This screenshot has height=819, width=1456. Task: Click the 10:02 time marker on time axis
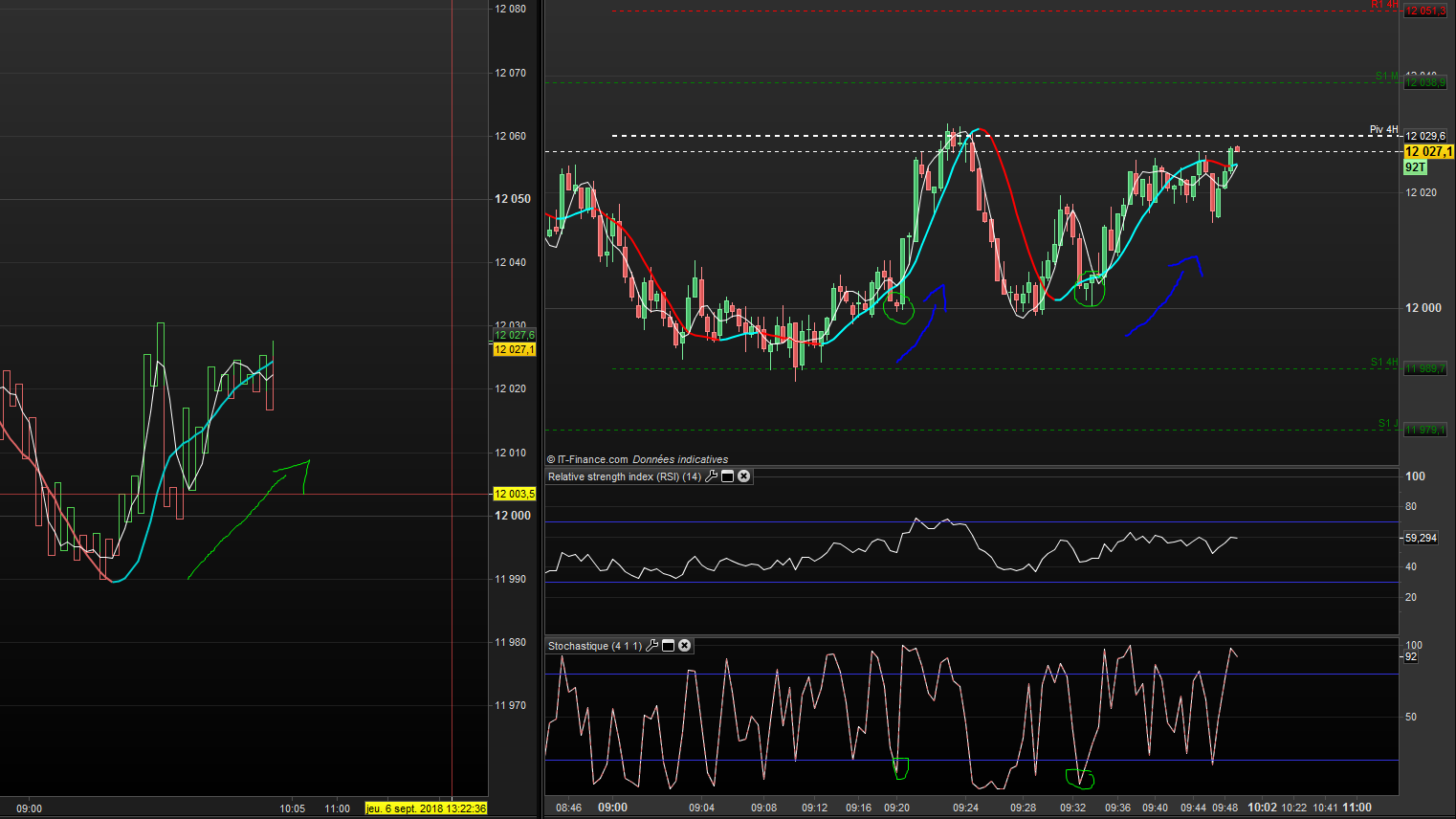[x=1262, y=808]
